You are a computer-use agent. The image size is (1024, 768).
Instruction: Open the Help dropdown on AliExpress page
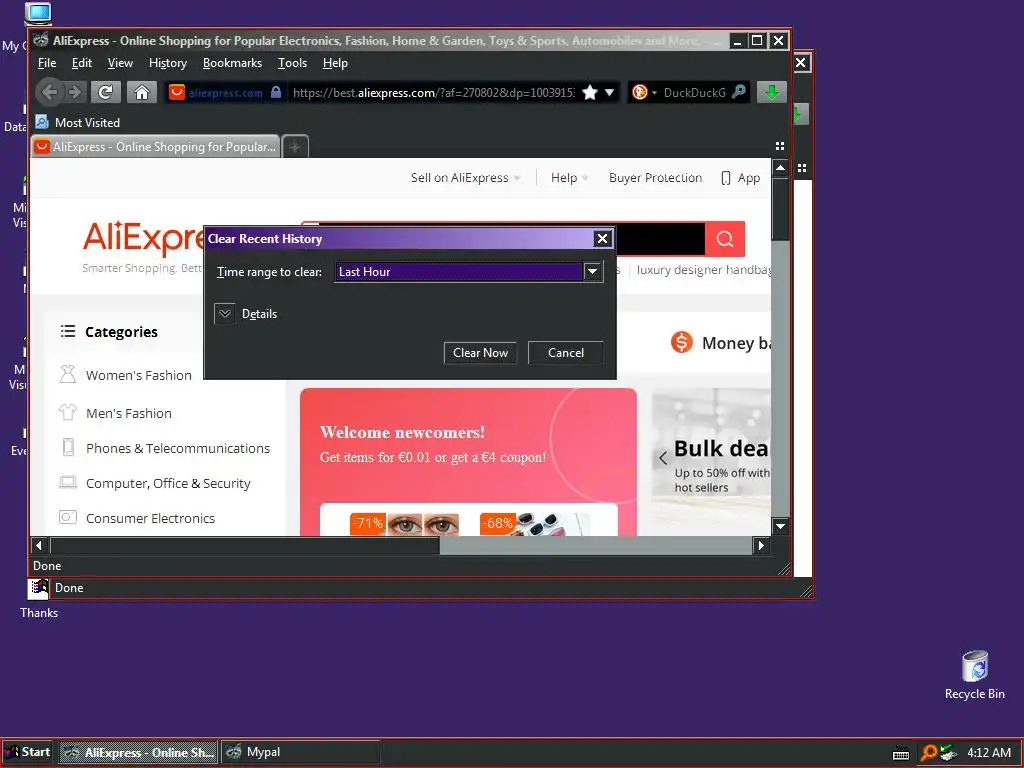(569, 178)
